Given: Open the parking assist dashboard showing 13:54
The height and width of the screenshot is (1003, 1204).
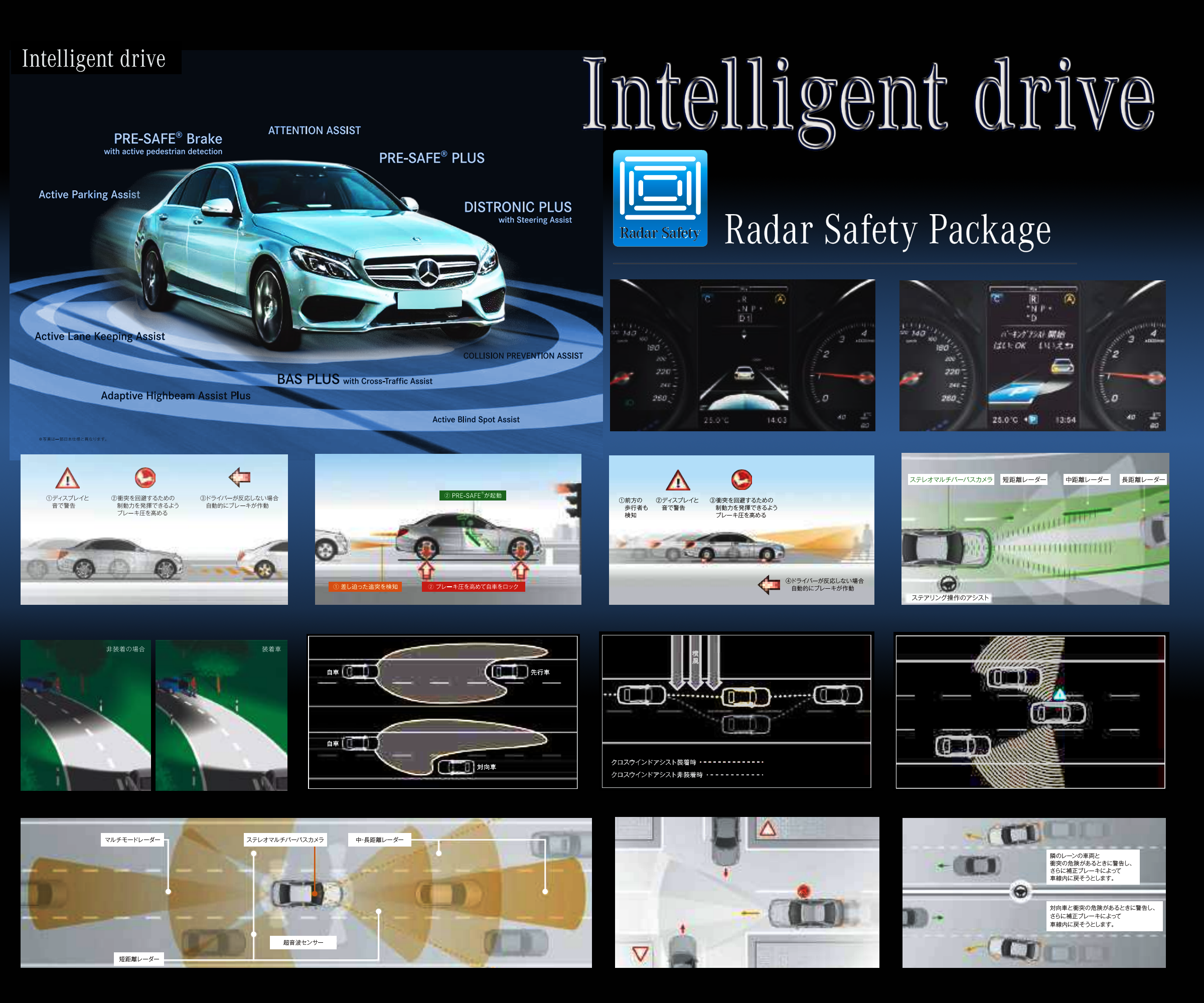Looking at the screenshot, I should (1031, 356).
